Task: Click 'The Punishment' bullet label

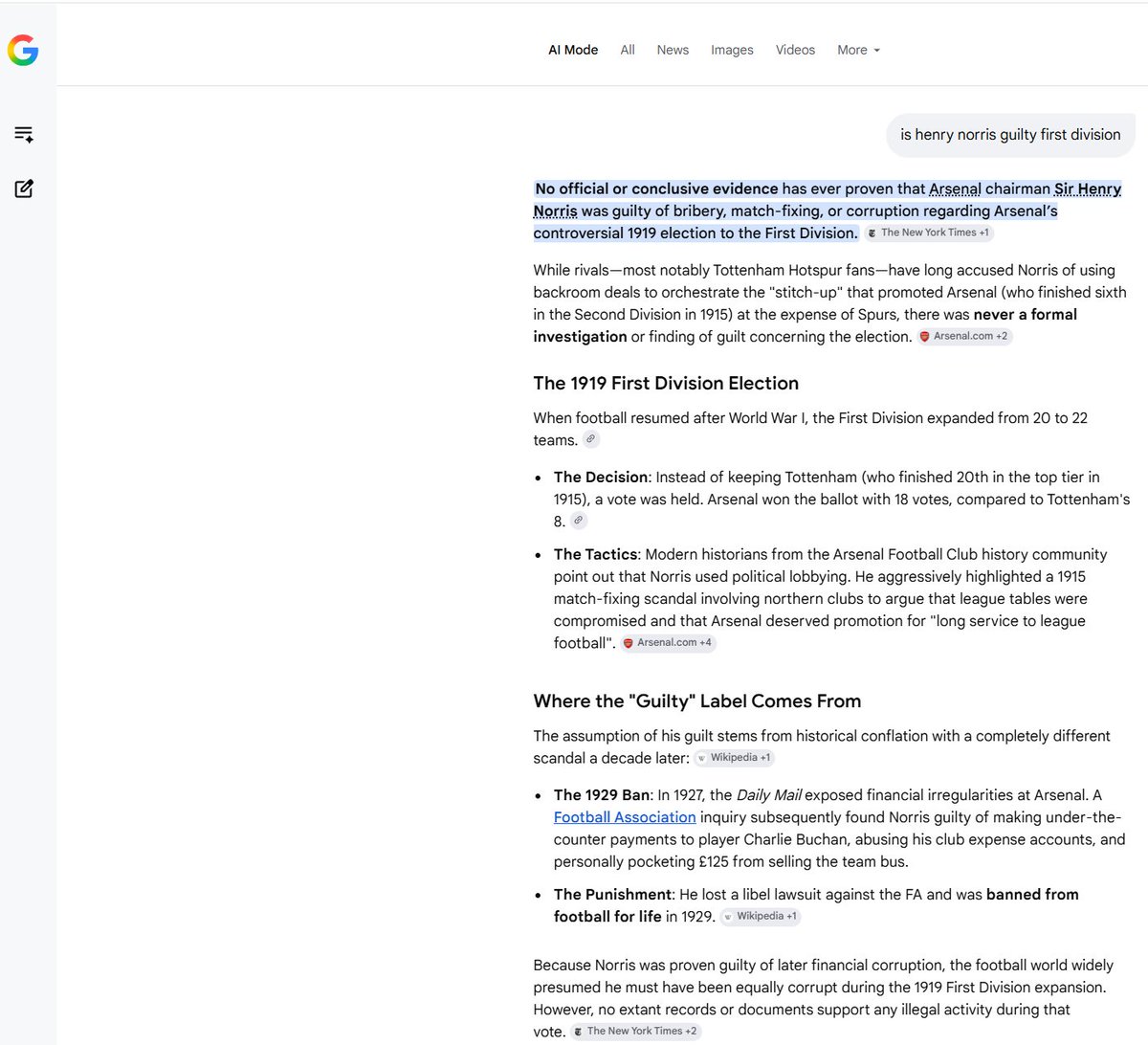Action: [612, 894]
